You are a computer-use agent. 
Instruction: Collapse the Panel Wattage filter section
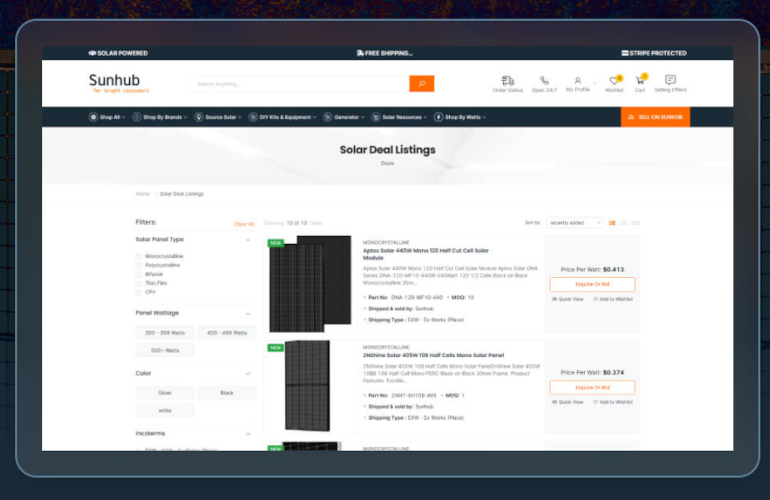click(248, 313)
